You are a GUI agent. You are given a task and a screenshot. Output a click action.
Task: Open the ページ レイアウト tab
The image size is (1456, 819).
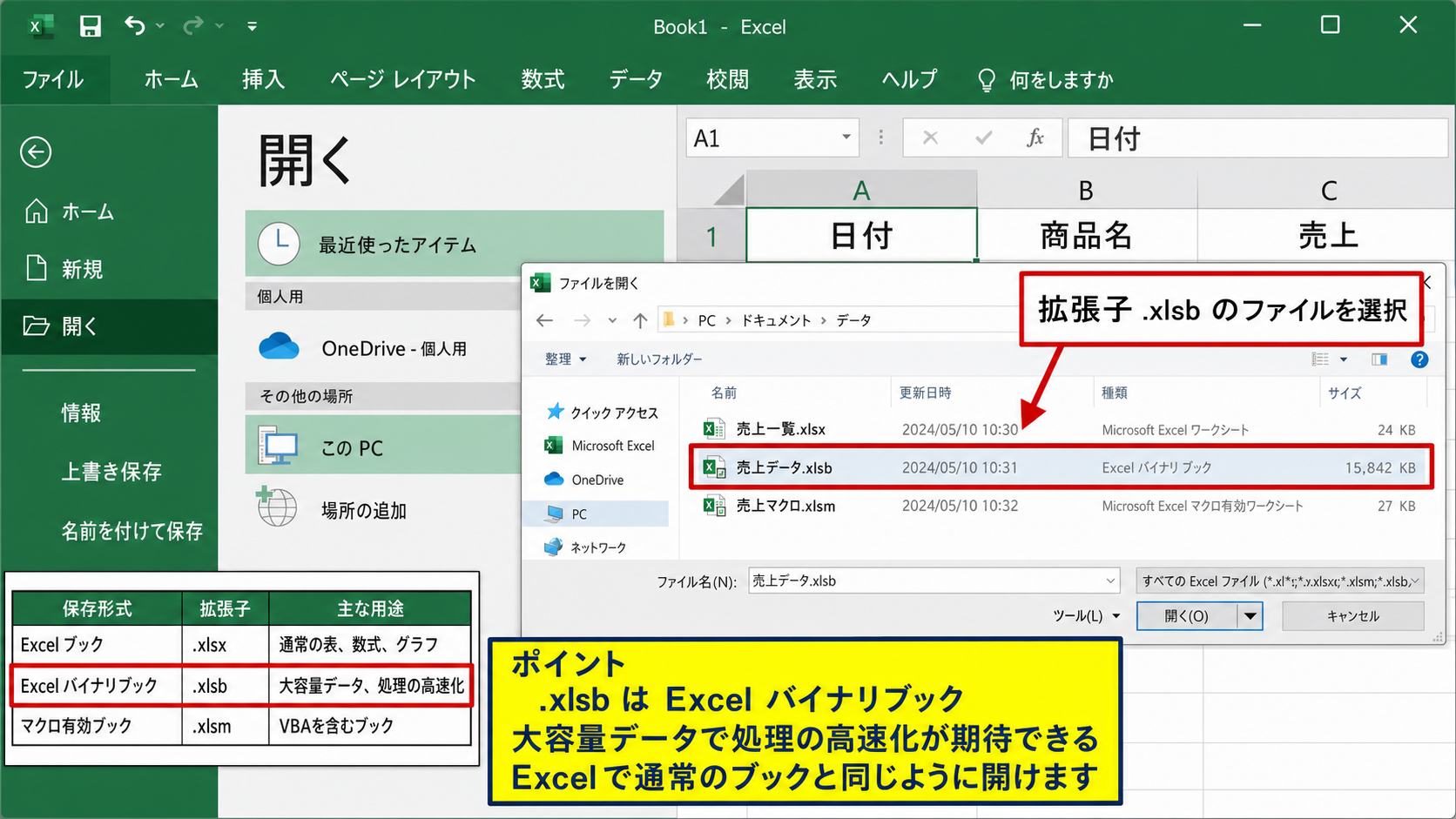403,80
